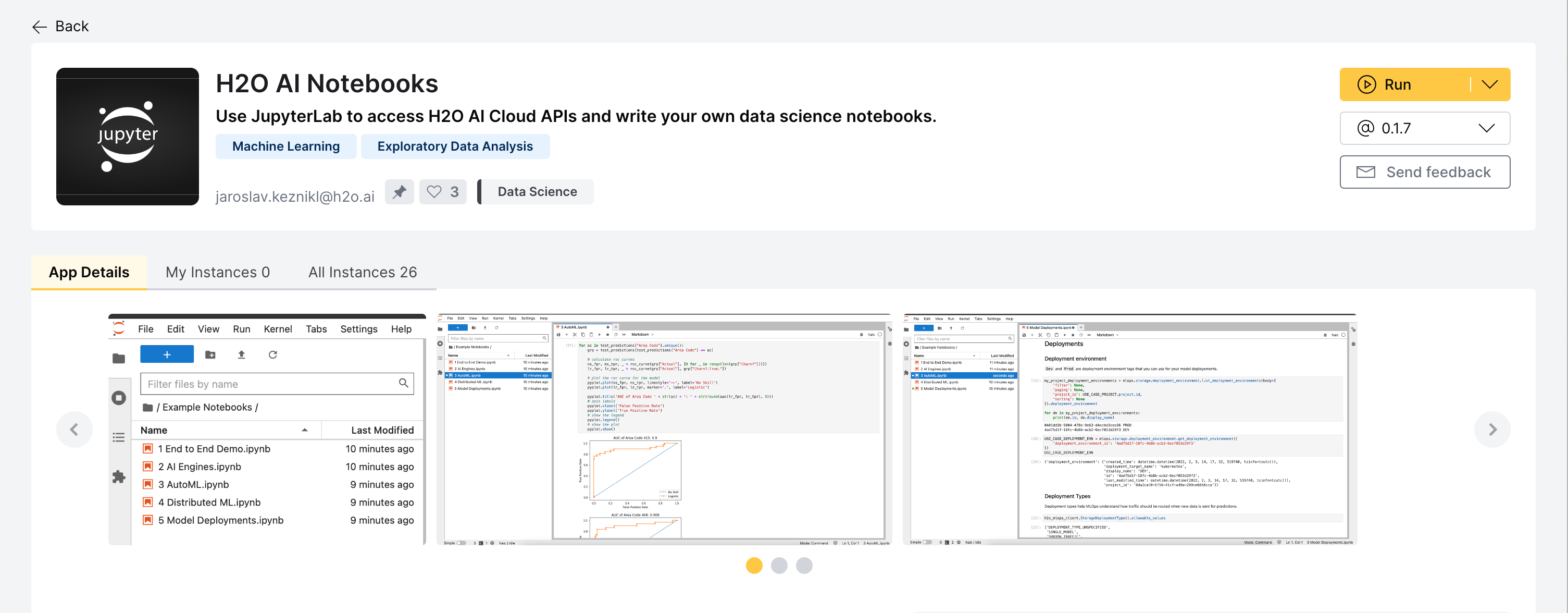The width and height of the screenshot is (1568, 613).
Task: Select 2 AI Engines.ipynb file
Action: 278,467
